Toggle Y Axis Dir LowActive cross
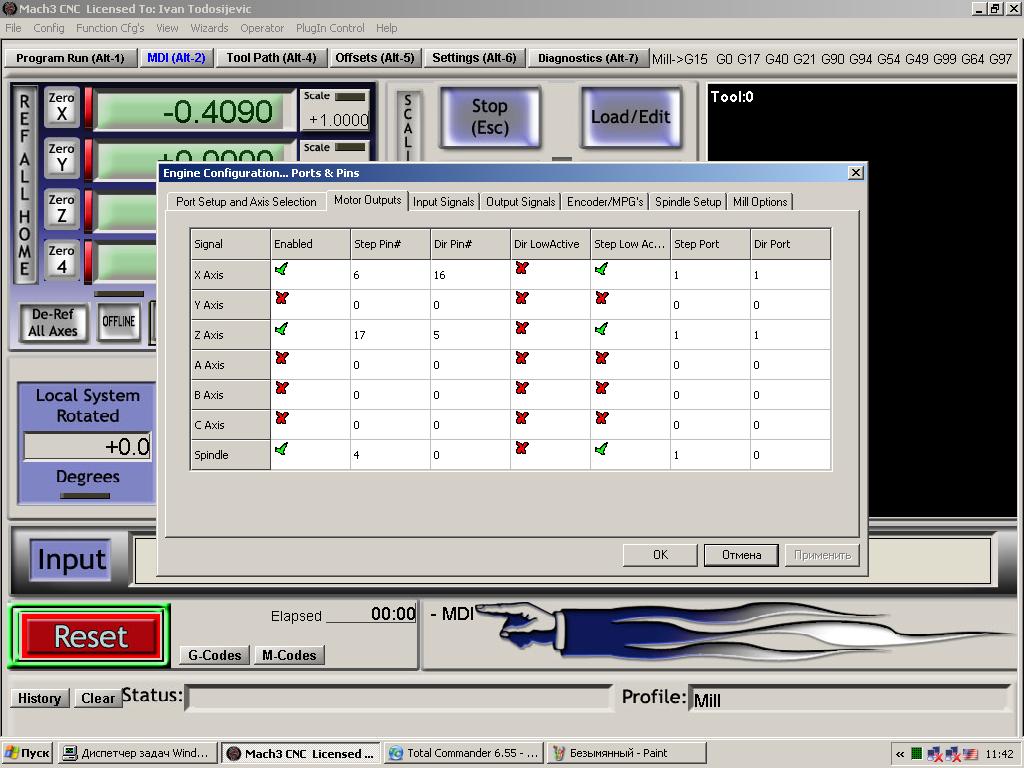This screenshot has height=768, width=1024. pos(521,298)
